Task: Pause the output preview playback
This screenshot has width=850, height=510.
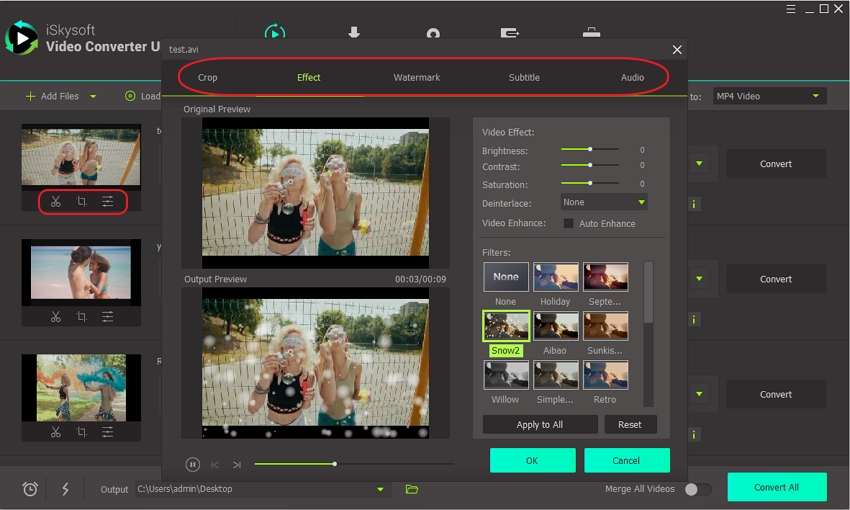Action: coord(192,464)
